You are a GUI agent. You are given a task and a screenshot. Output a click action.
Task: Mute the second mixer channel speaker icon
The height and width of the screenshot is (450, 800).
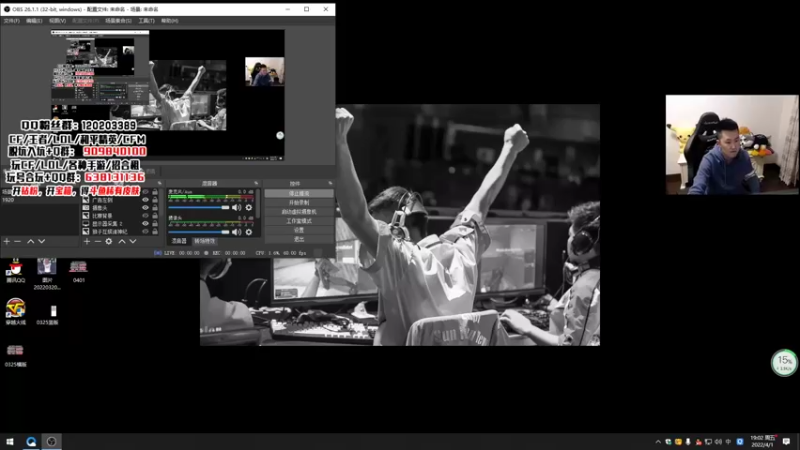point(237,232)
